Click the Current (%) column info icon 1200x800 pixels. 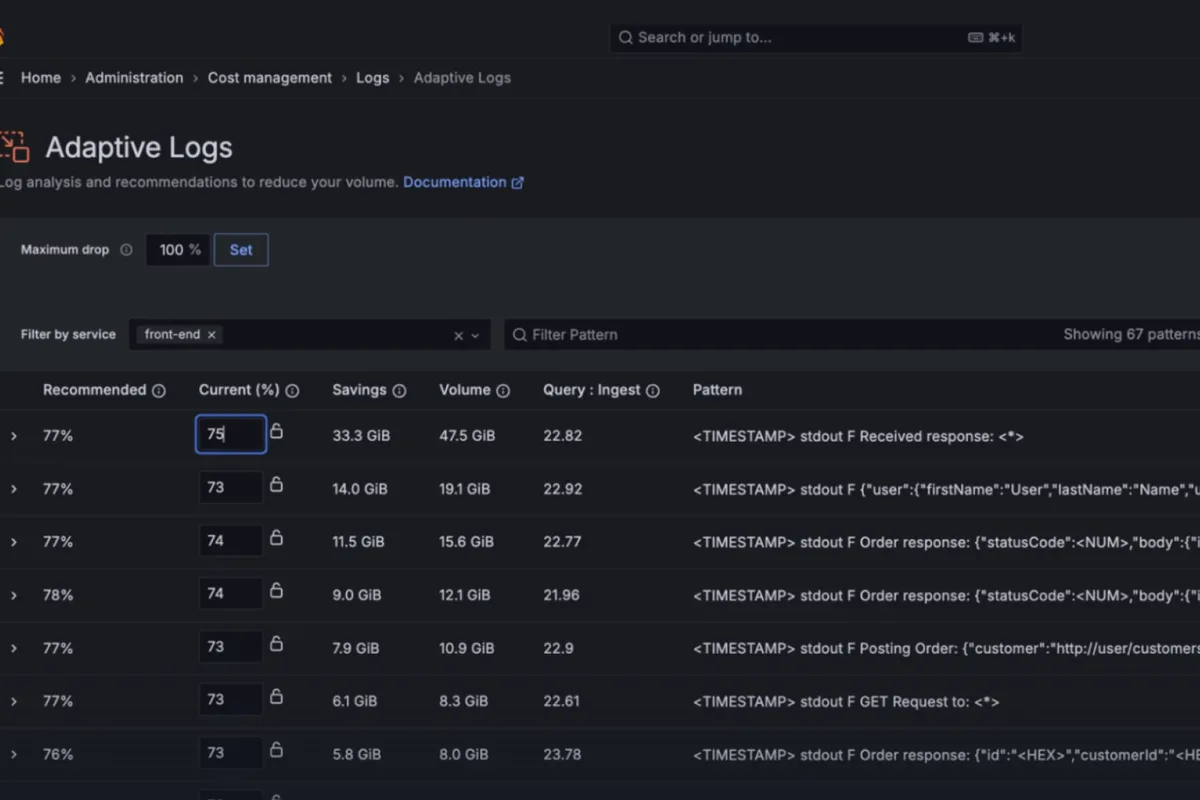coord(292,391)
